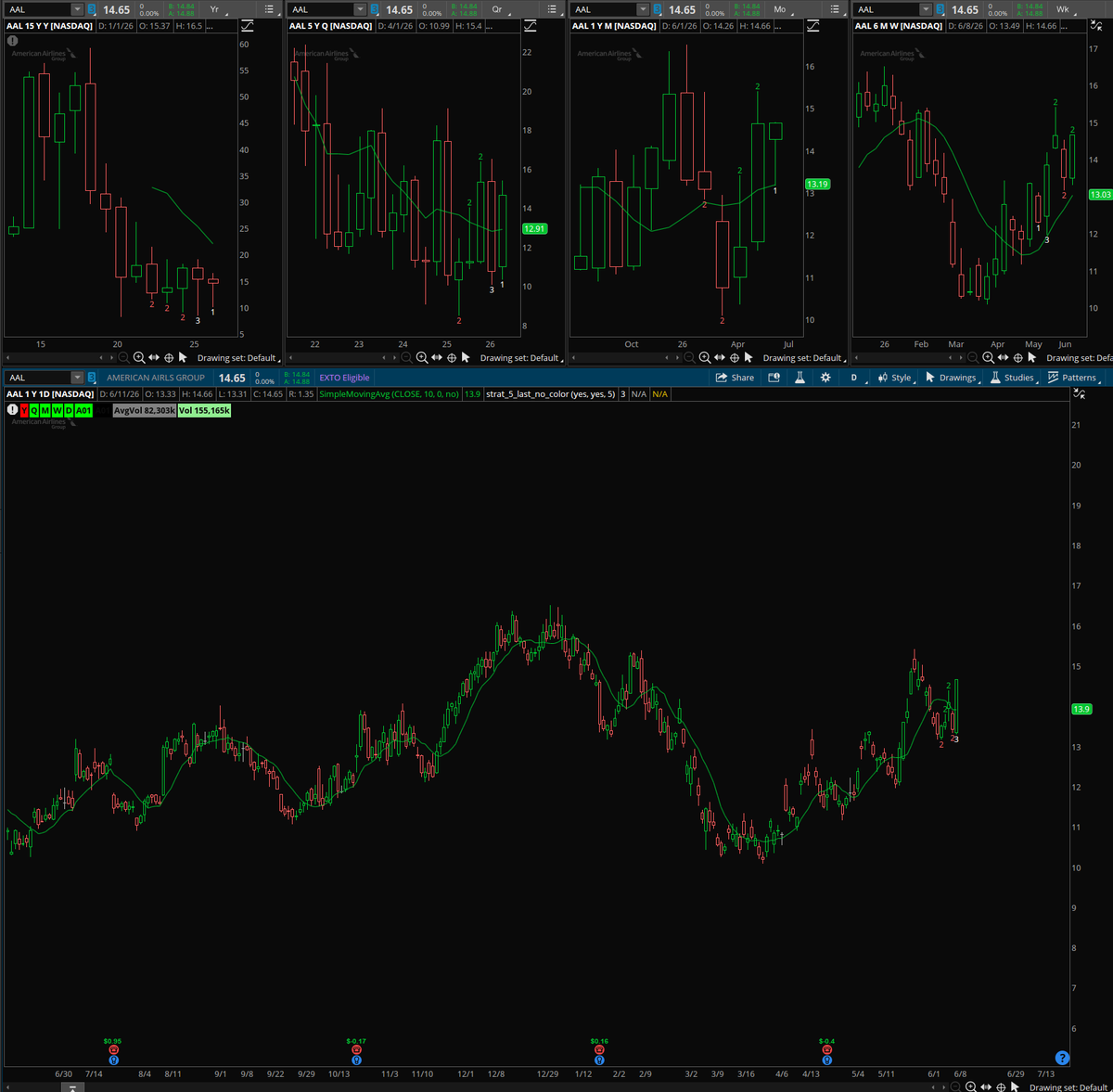Viewport: 1113px width, 1092px height.
Task: Click the Share button
Action: 735,378
